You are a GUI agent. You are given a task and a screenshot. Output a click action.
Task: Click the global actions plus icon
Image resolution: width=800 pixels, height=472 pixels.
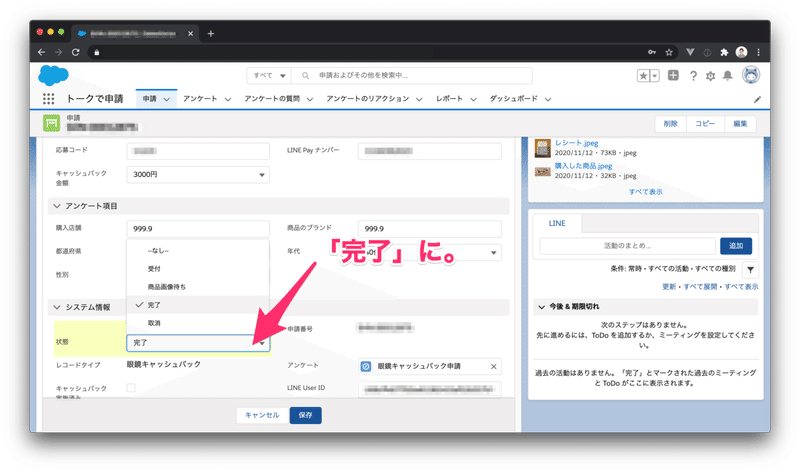pos(673,76)
